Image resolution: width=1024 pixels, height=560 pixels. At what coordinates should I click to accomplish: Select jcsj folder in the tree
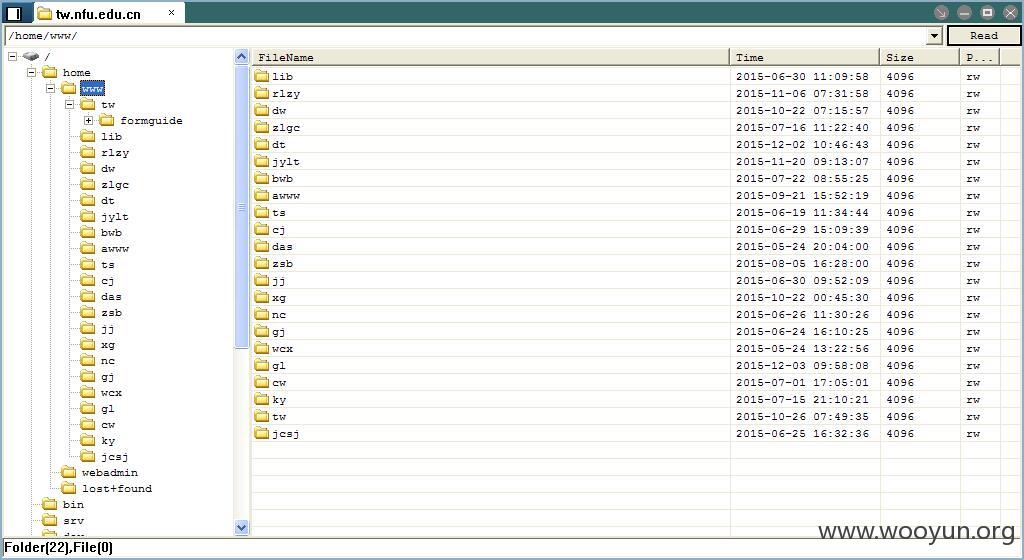coord(114,457)
